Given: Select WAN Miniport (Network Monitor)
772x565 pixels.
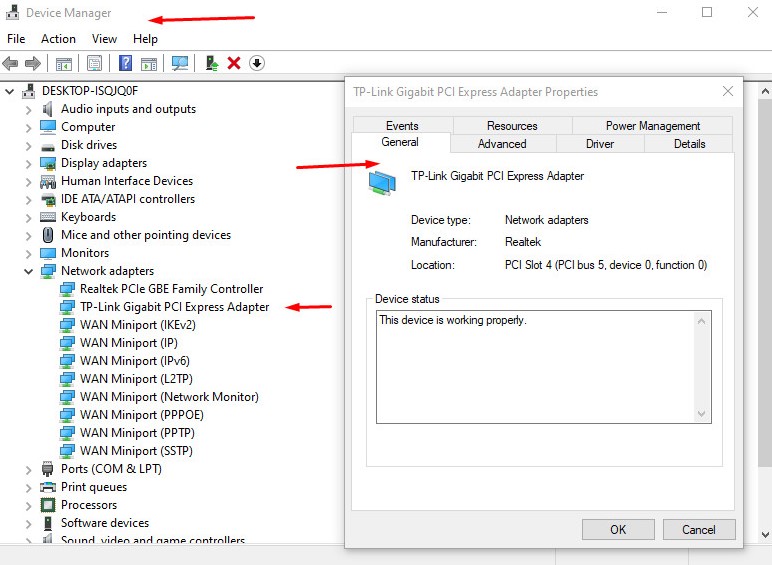Looking at the screenshot, I should (x=169, y=397).
